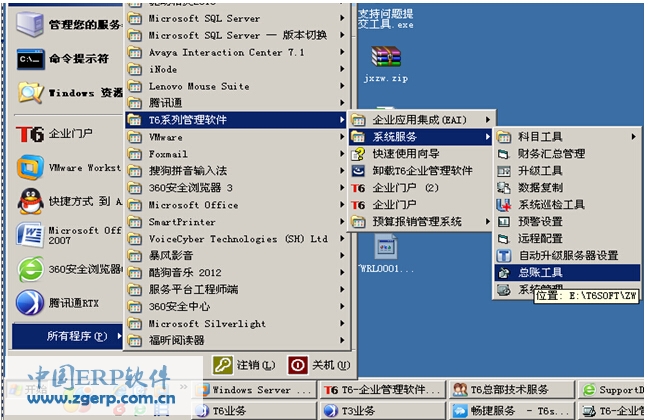
Task: Open 畅捷服务 taskbar window
Action: click(512, 410)
